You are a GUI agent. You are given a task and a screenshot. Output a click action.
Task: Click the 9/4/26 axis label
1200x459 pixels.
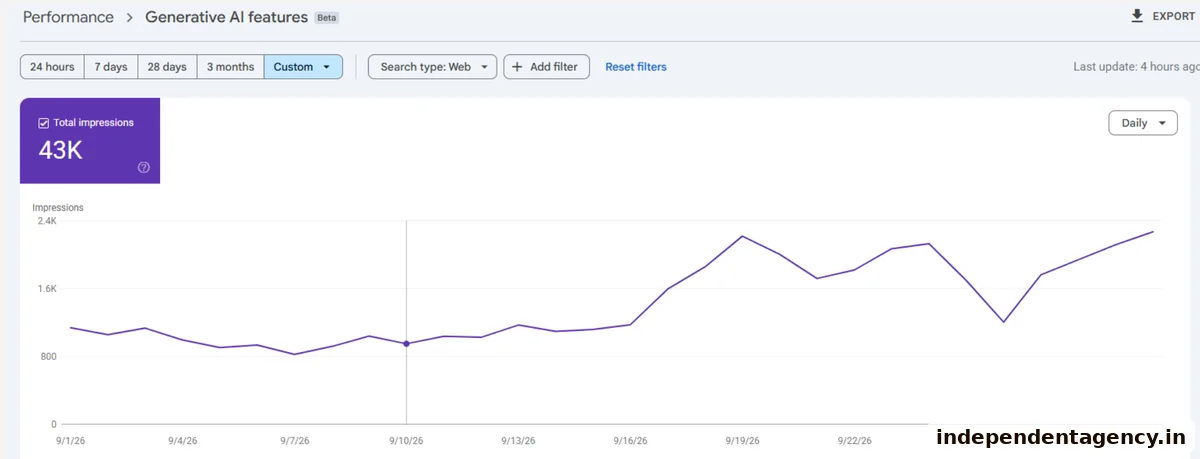pos(183,441)
